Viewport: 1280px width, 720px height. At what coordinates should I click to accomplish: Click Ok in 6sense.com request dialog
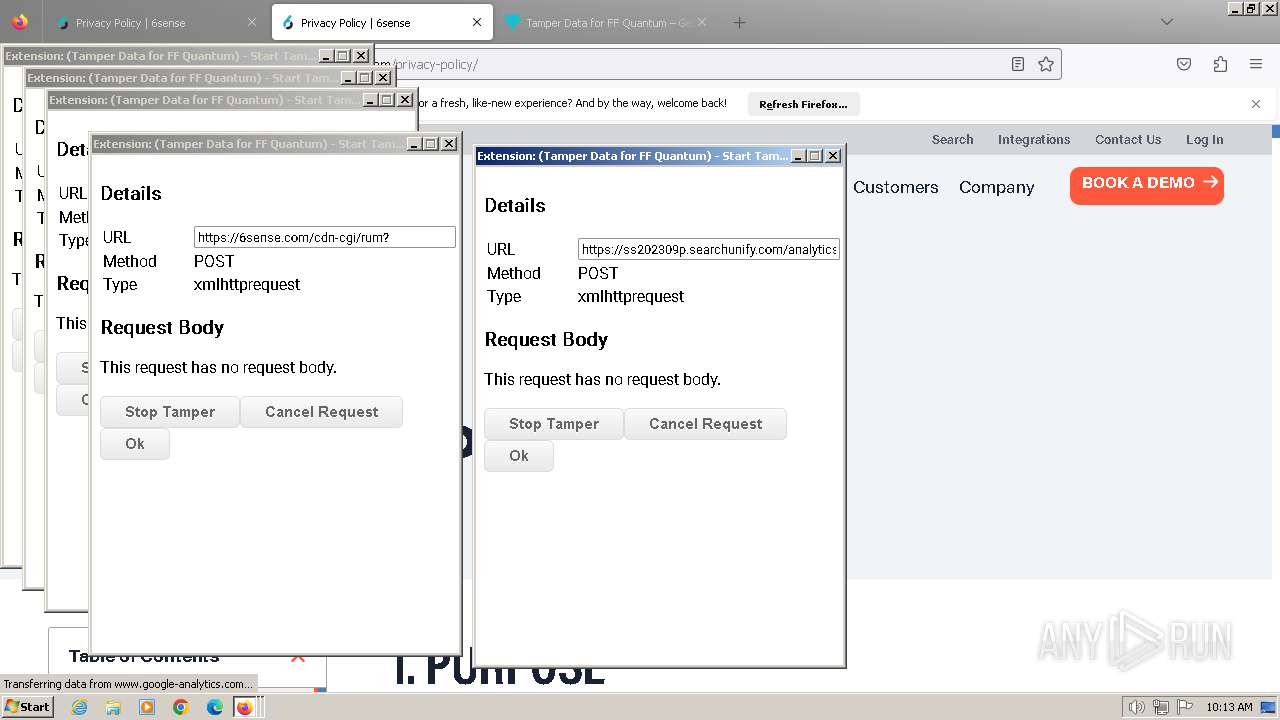135,444
